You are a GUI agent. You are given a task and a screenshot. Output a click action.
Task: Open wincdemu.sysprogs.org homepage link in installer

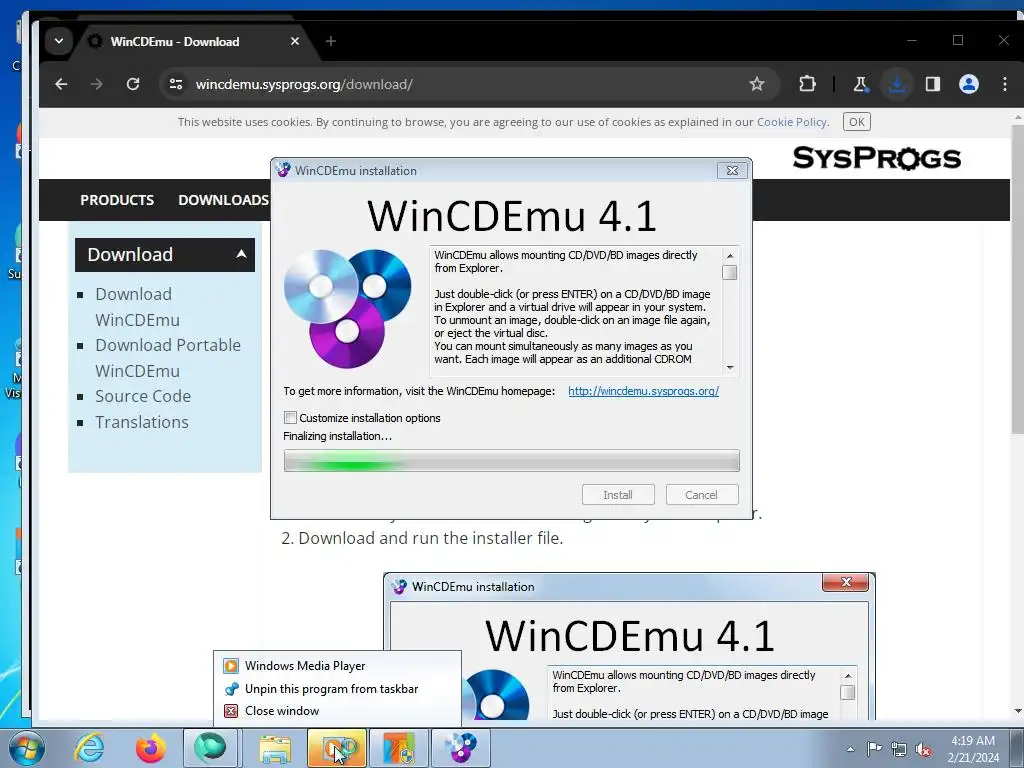(x=643, y=391)
